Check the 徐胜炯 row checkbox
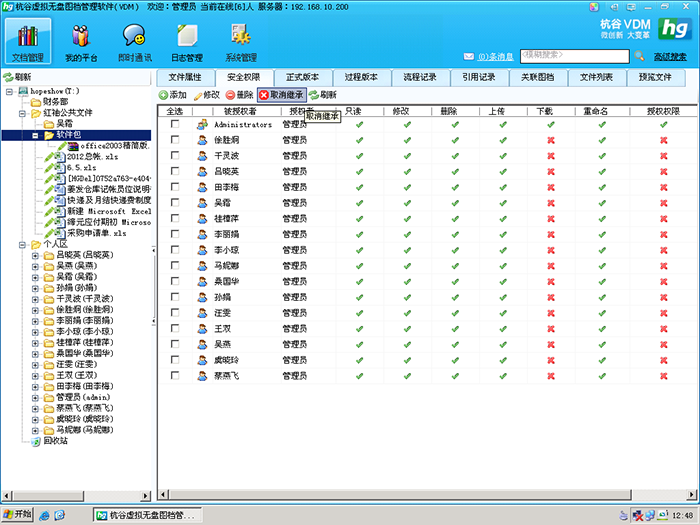This screenshot has height=525, width=700. [175, 140]
